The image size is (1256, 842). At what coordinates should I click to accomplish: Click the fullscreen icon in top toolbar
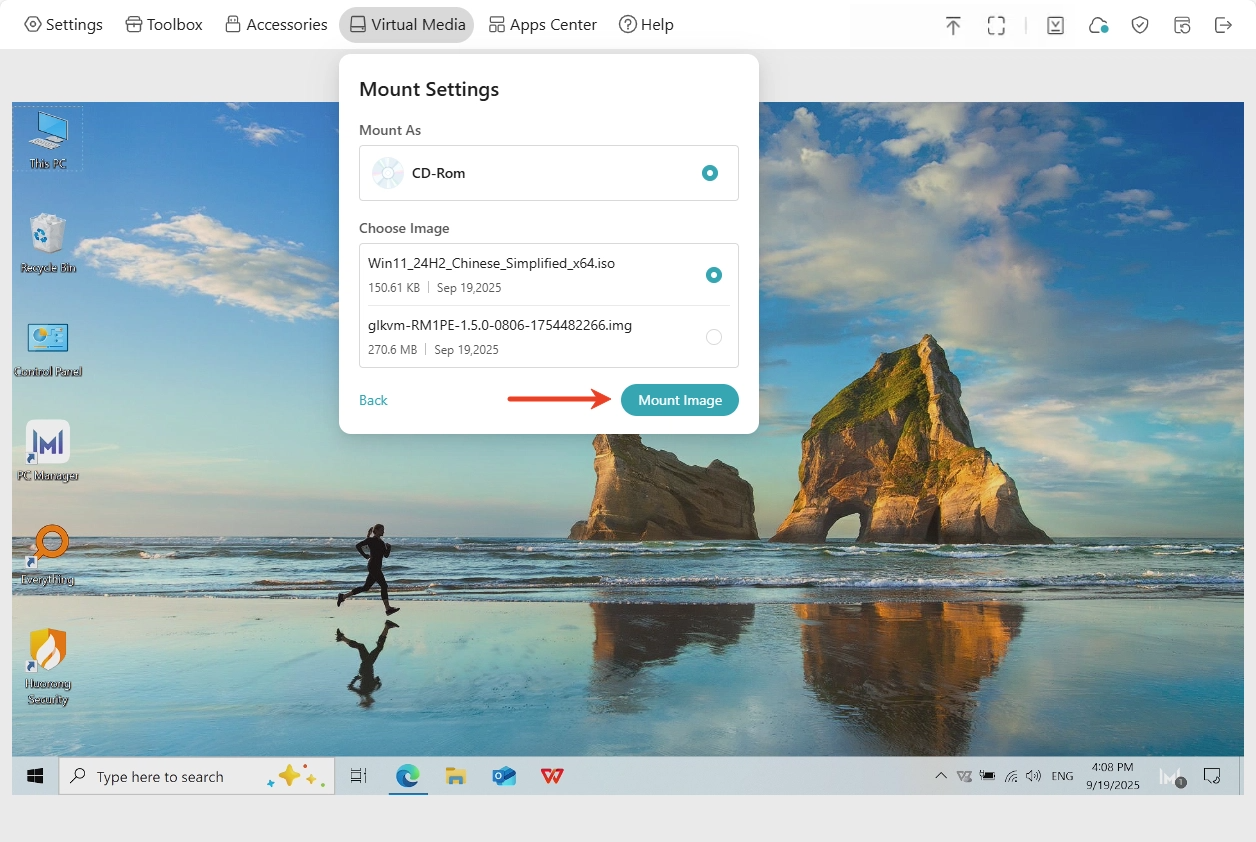pos(996,25)
